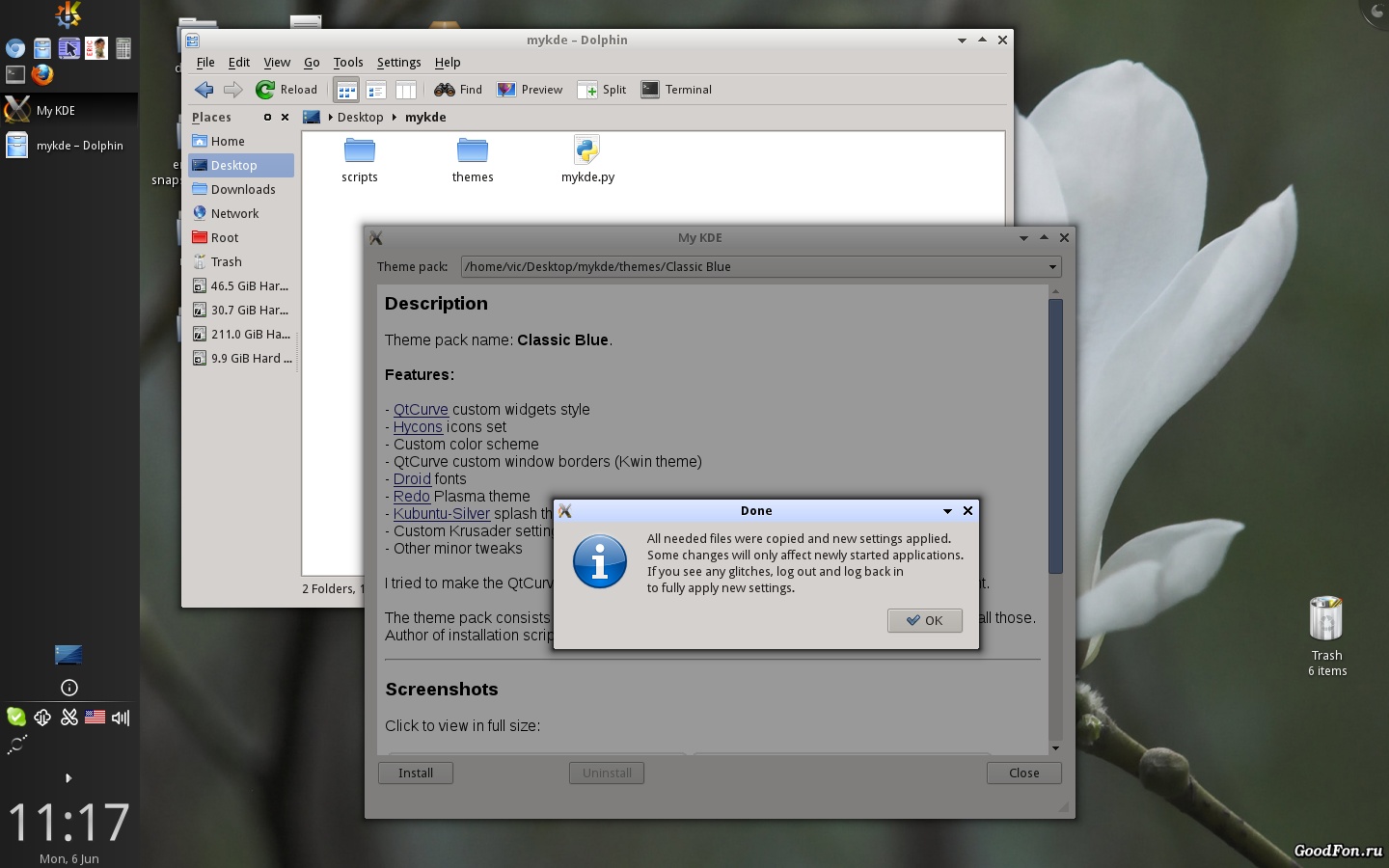1389x868 pixels.
Task: Click Split view in Dolphin toolbar
Action: (602, 90)
